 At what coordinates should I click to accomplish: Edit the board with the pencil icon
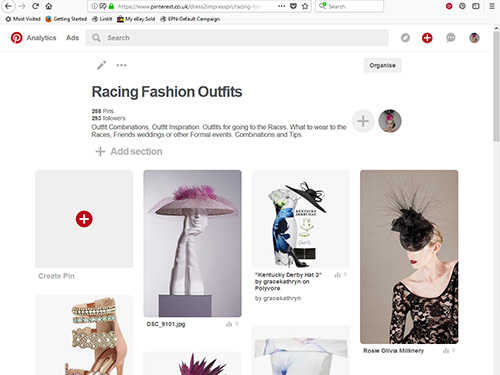(x=101, y=65)
